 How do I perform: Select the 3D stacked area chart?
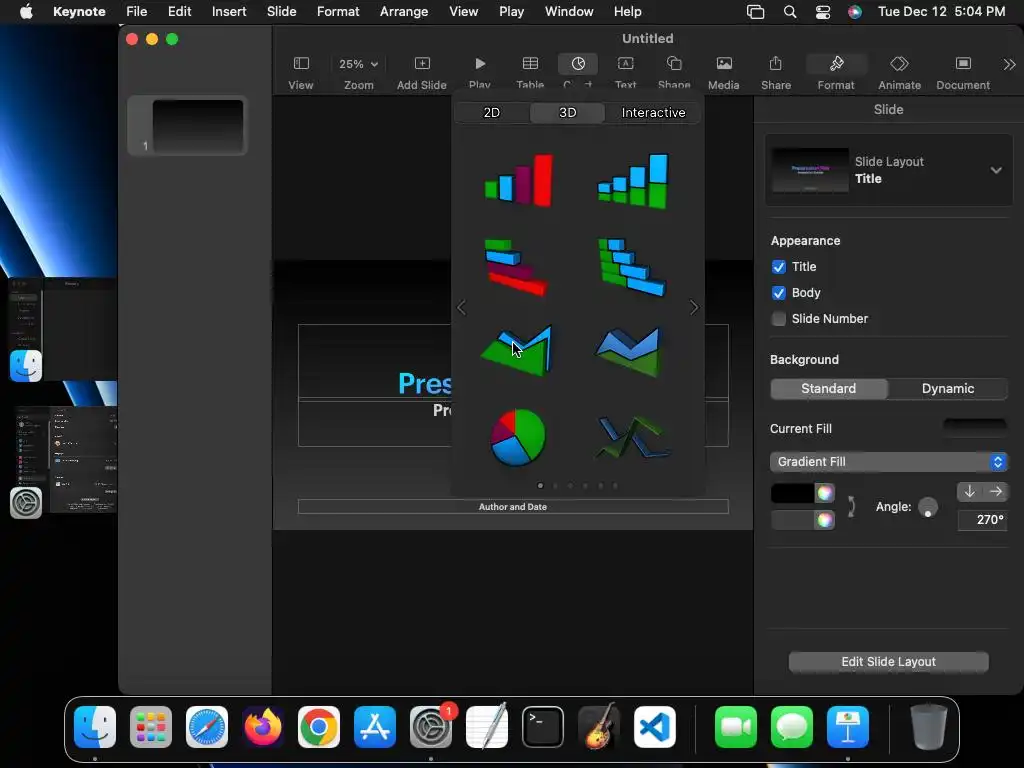tap(629, 351)
